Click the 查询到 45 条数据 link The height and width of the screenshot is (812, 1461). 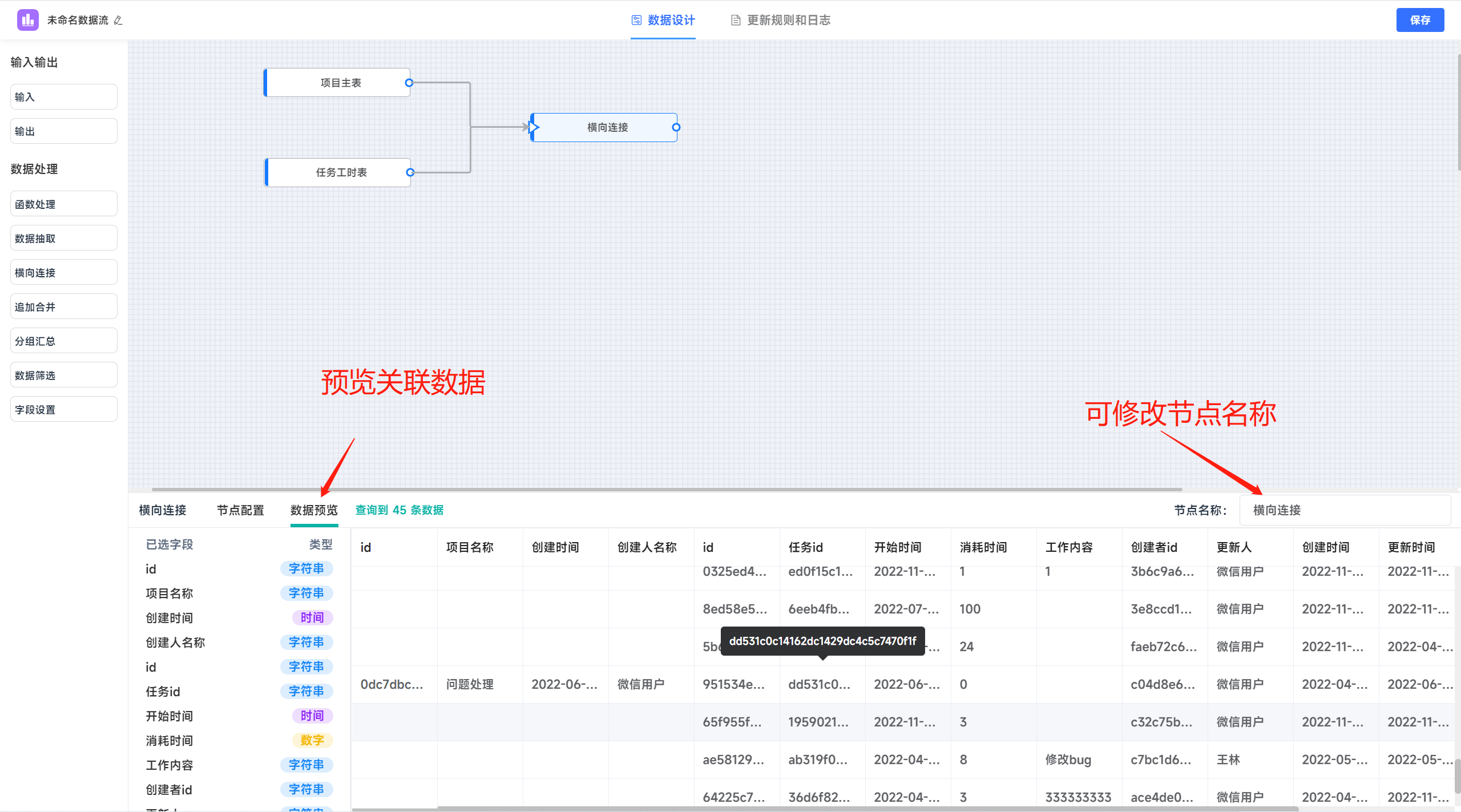click(399, 510)
